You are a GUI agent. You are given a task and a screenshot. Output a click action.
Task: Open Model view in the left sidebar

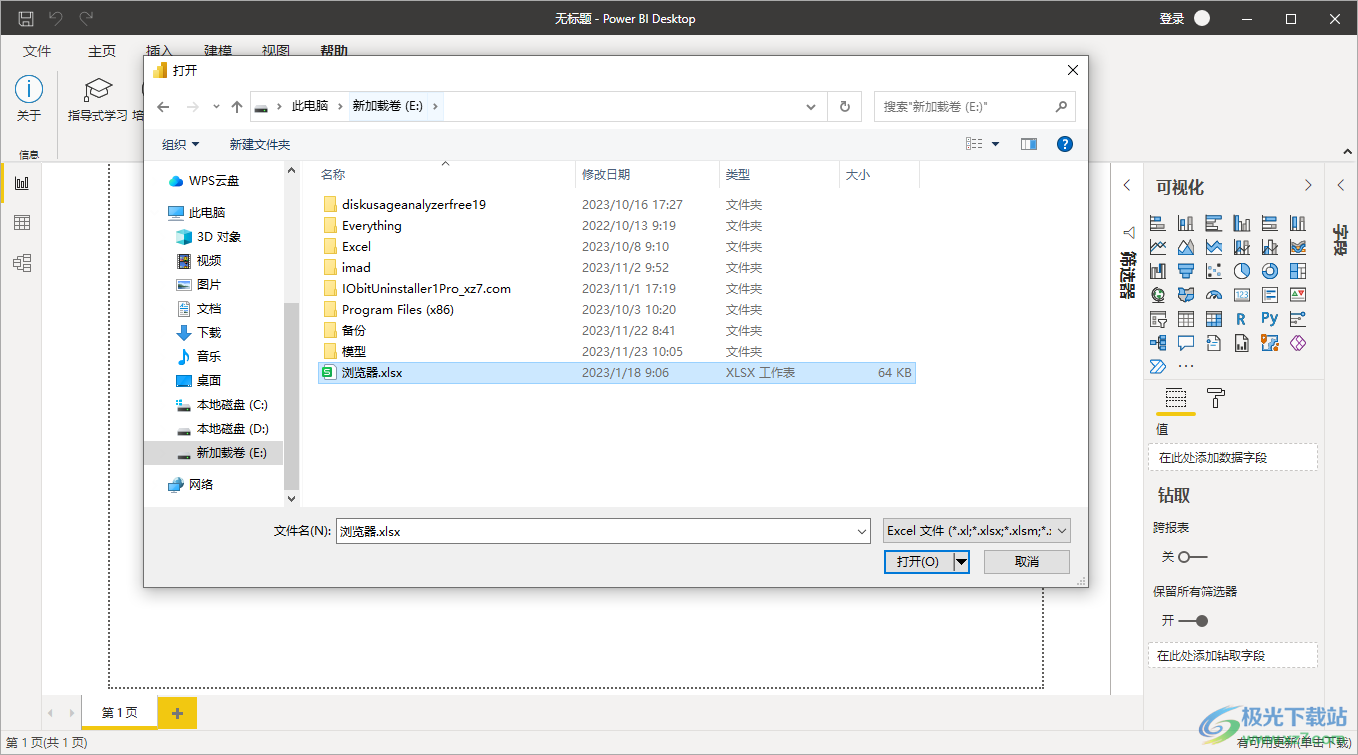[x=21, y=263]
